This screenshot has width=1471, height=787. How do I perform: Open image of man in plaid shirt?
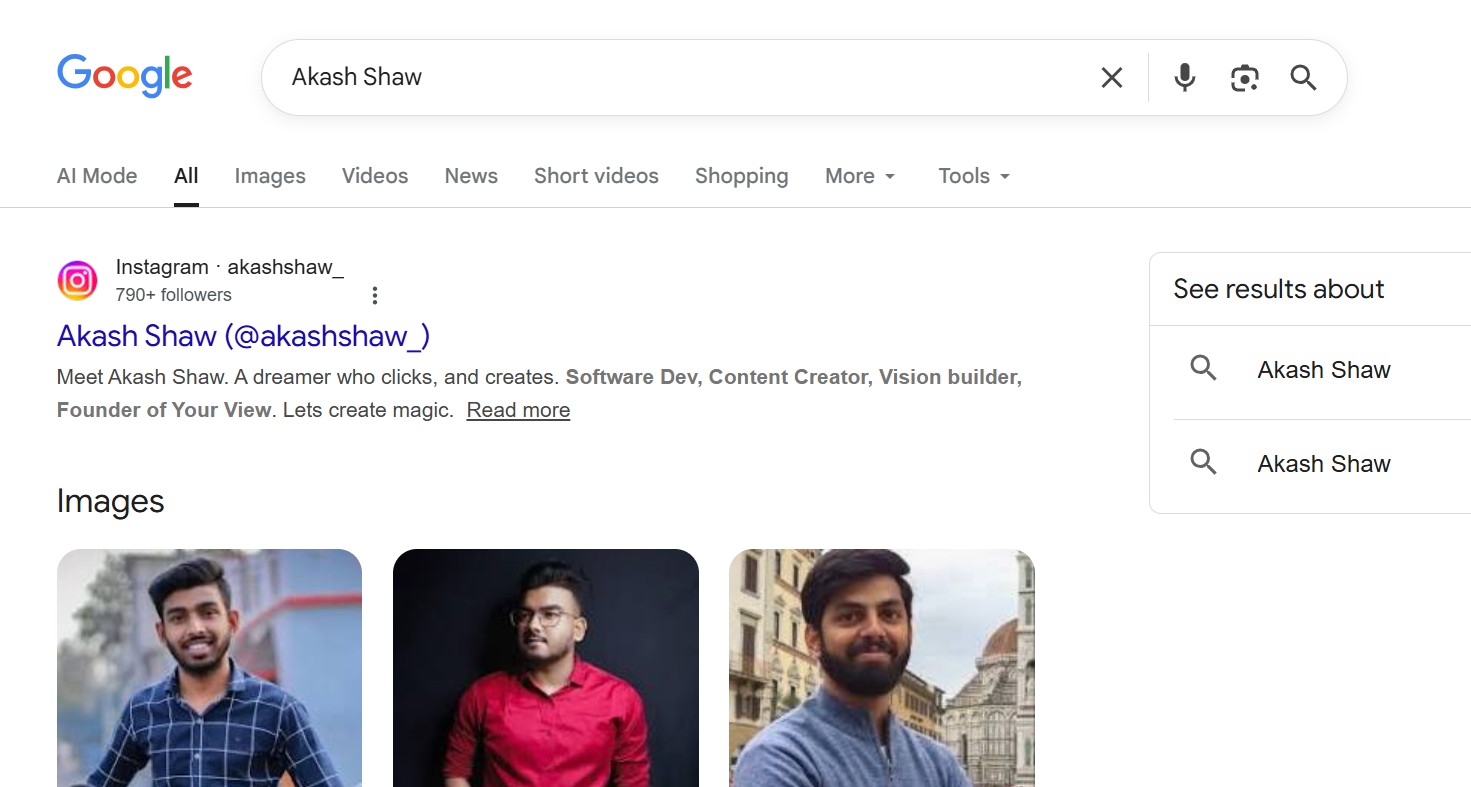(209, 667)
